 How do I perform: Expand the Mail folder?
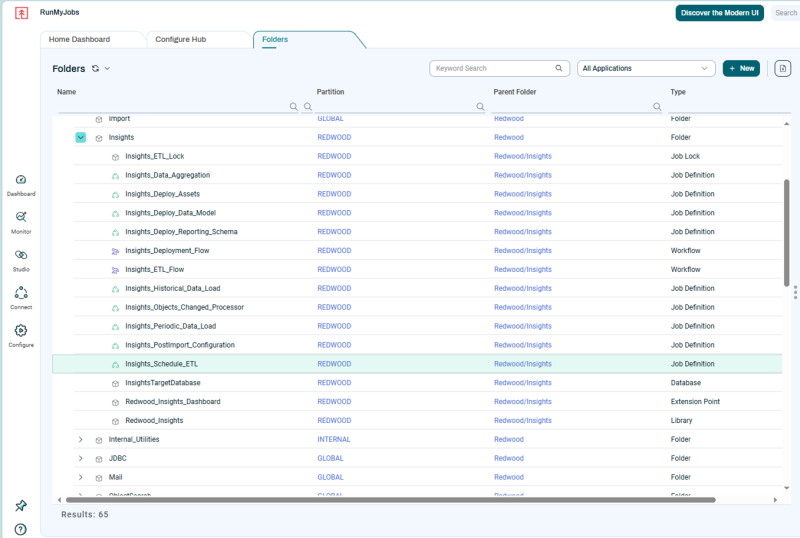pos(81,477)
